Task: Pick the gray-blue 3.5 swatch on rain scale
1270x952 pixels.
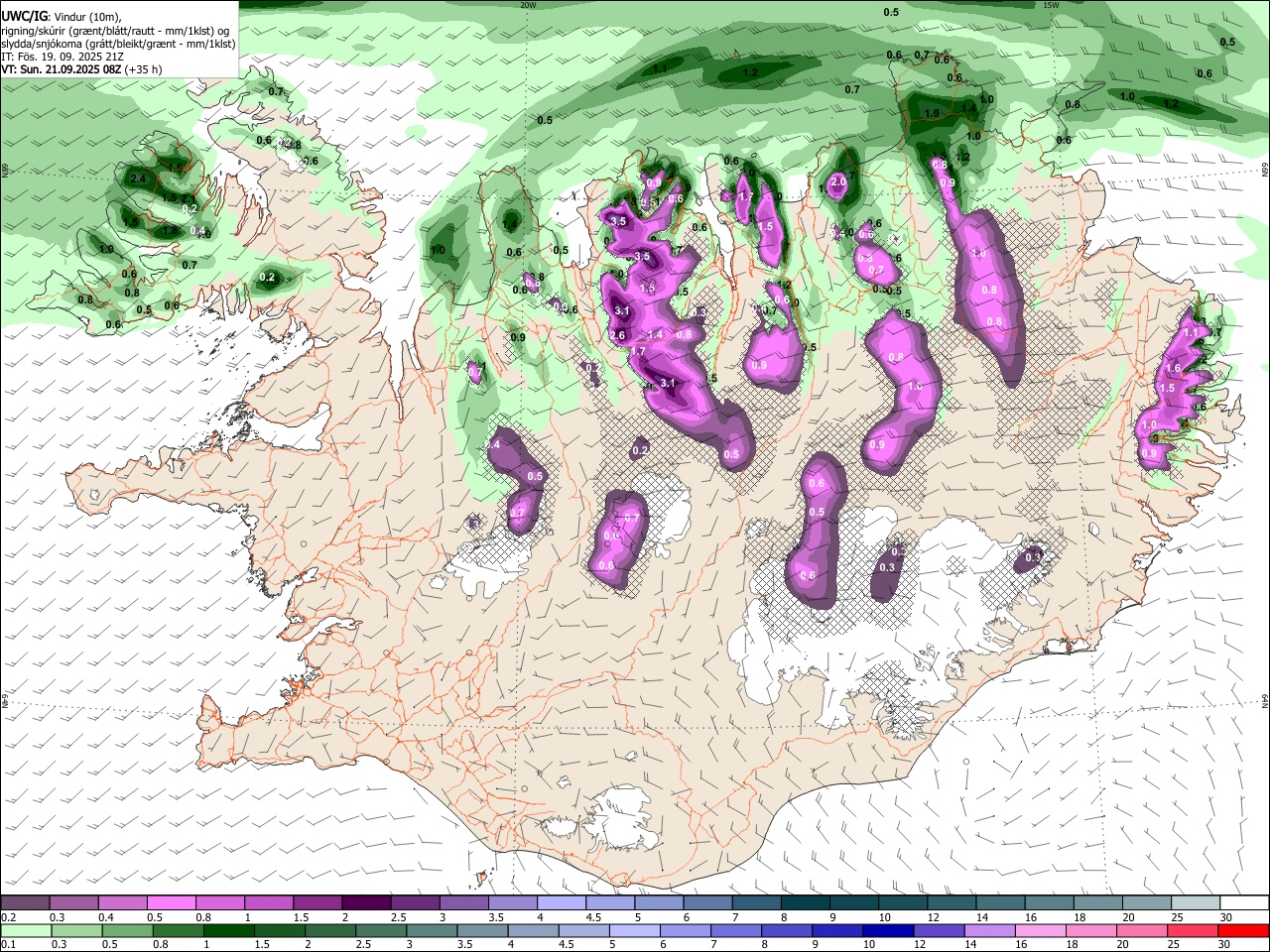Action: pos(482,931)
